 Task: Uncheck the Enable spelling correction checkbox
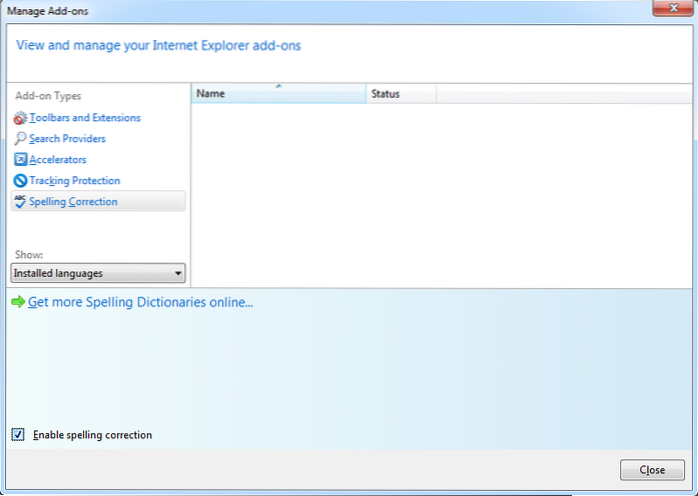pyautogui.click(x=18, y=435)
